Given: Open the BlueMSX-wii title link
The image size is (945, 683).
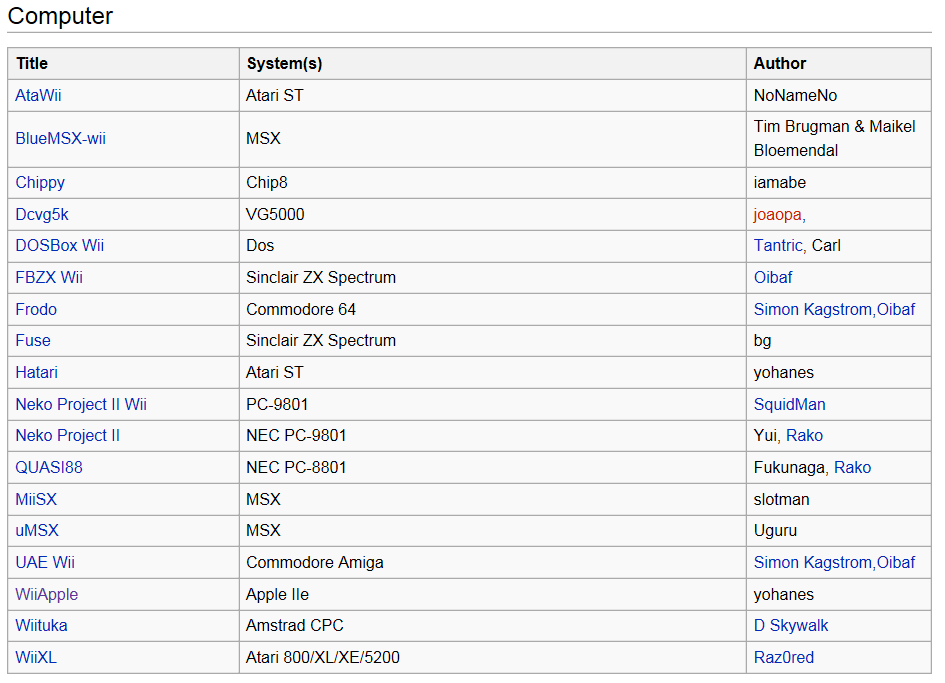Looking at the screenshot, I should [60, 139].
